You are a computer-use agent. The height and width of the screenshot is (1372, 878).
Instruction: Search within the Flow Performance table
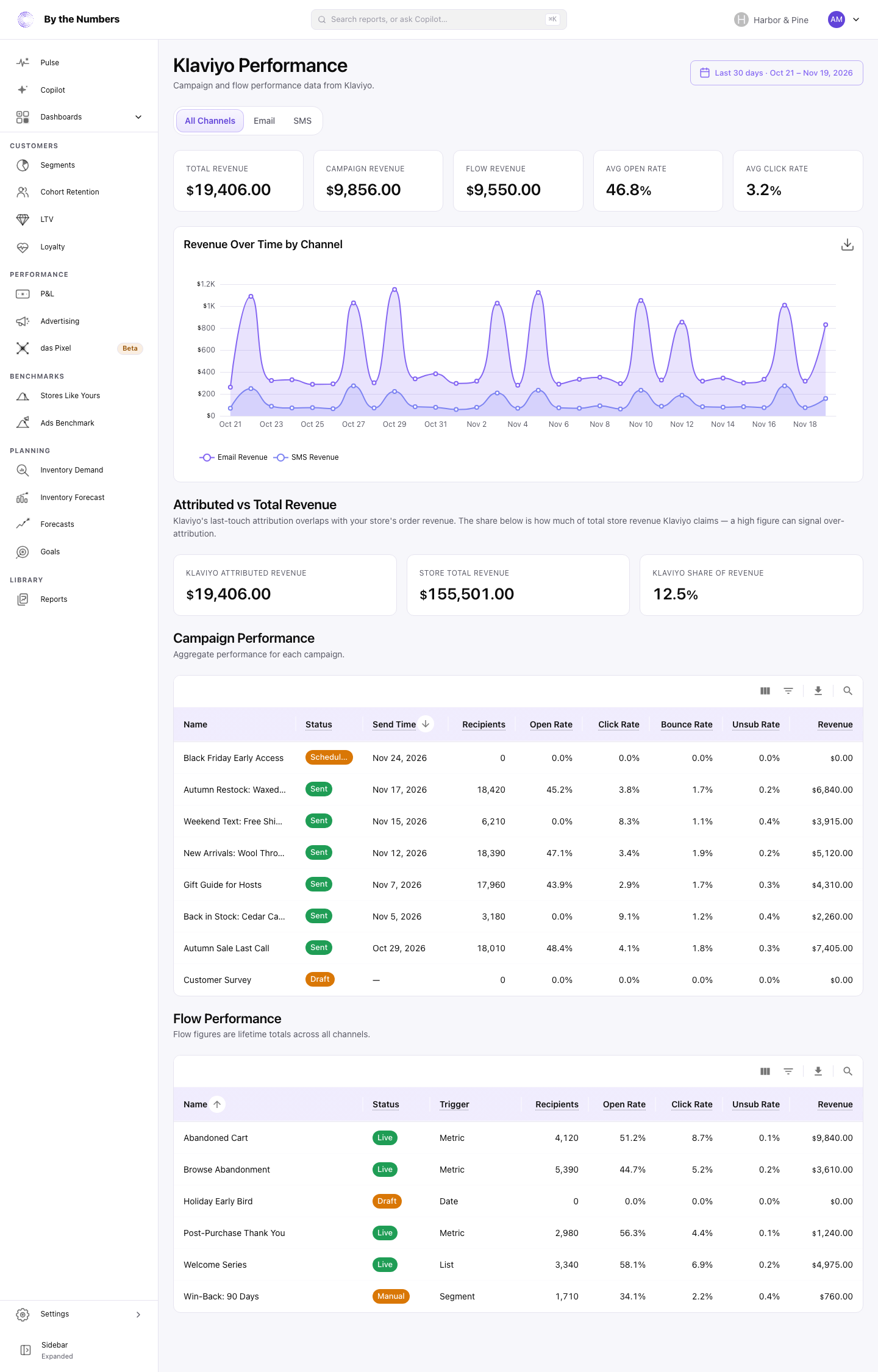pos(848,1071)
